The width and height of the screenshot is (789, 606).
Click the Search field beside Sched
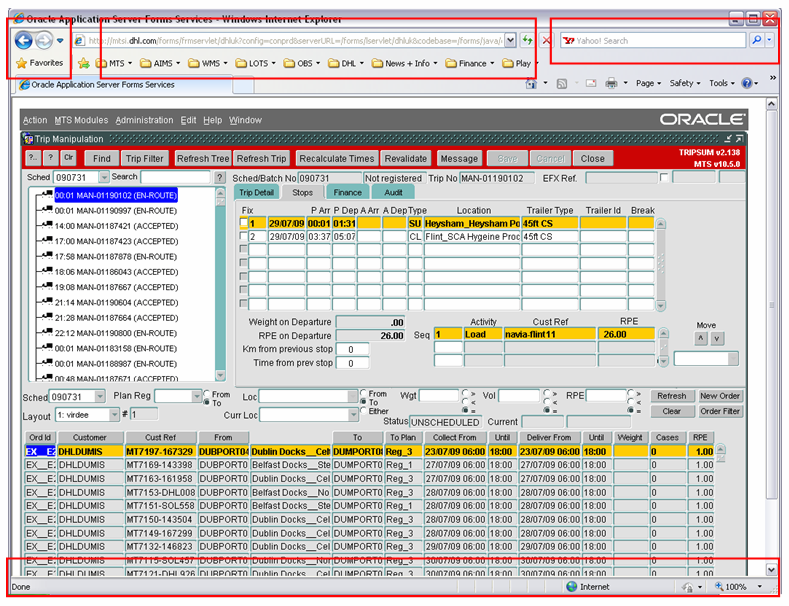tap(175, 177)
